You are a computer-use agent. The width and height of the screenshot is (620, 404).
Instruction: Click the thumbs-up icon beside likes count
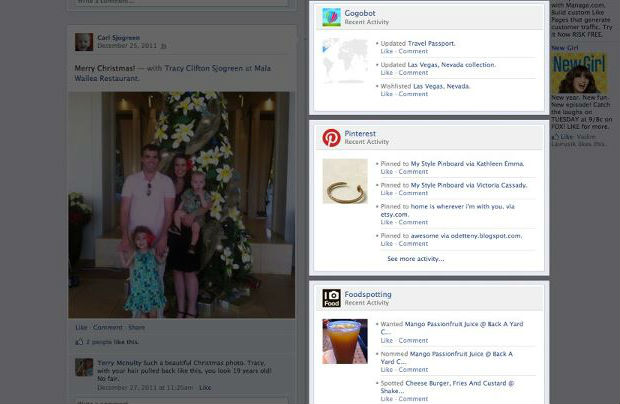click(80, 342)
